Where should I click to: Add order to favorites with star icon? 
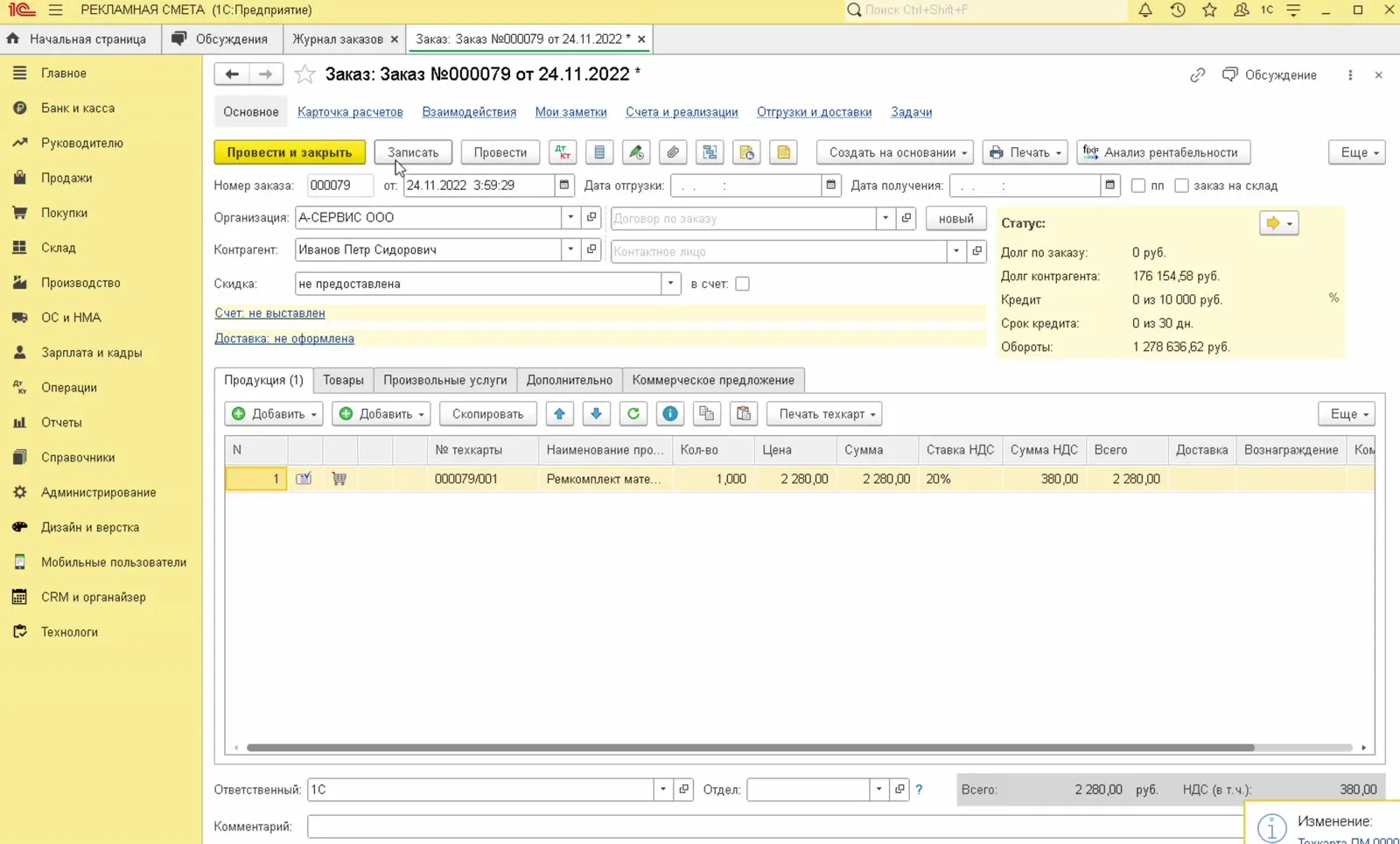pos(304,74)
